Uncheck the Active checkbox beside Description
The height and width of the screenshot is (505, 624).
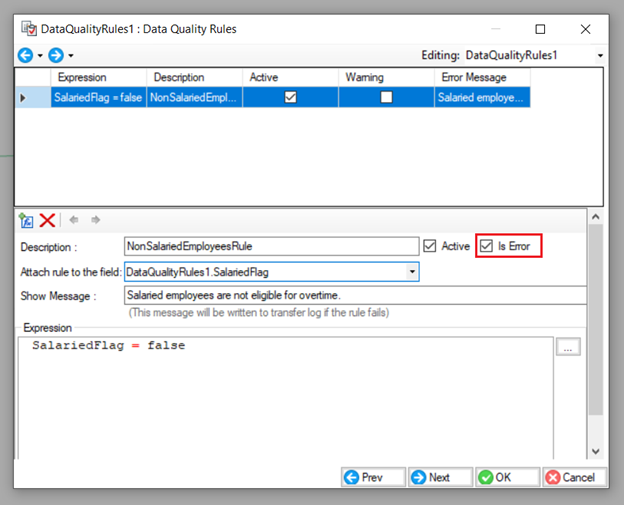coord(430,246)
